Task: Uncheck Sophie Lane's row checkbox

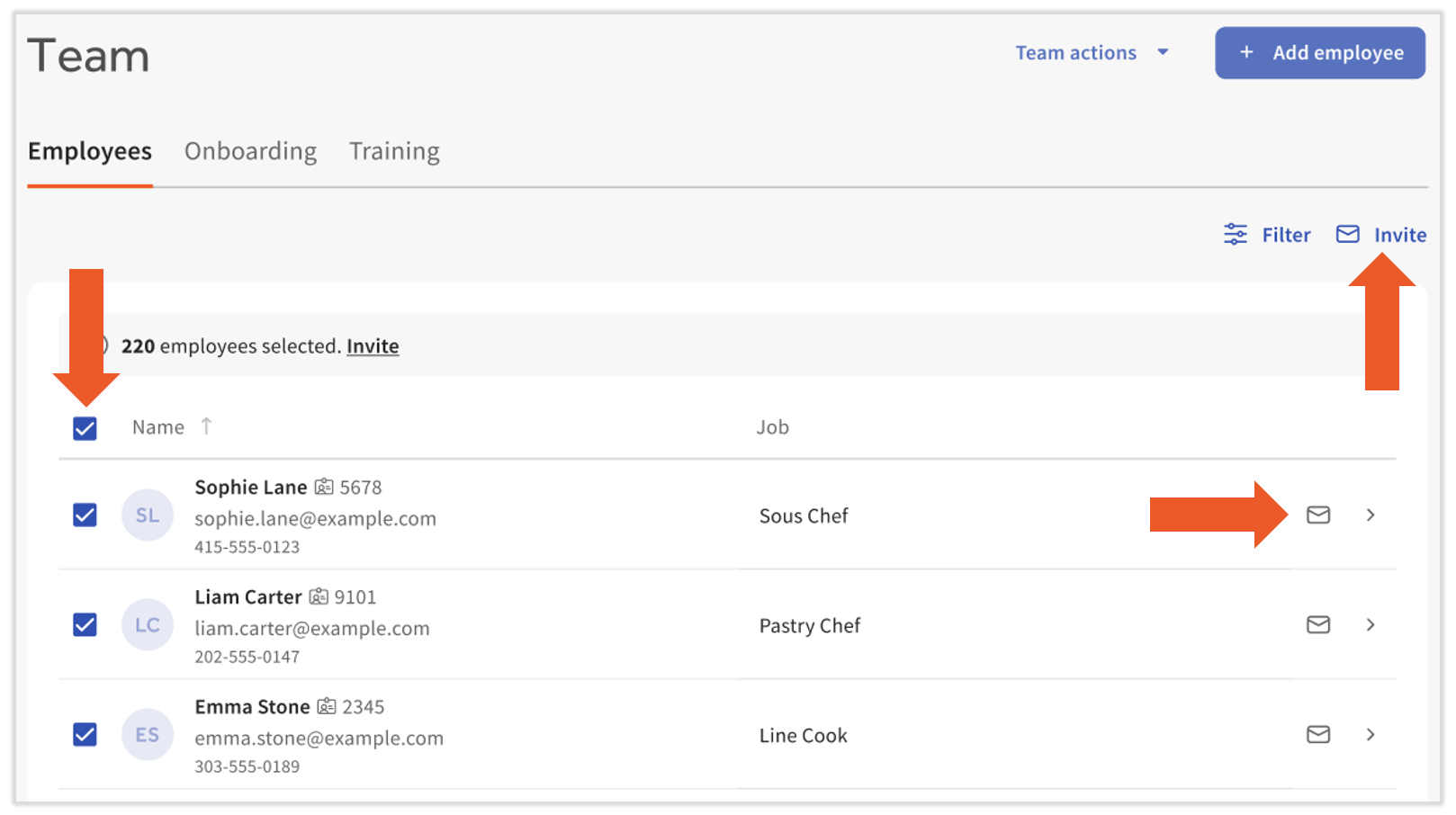Action: coord(85,515)
